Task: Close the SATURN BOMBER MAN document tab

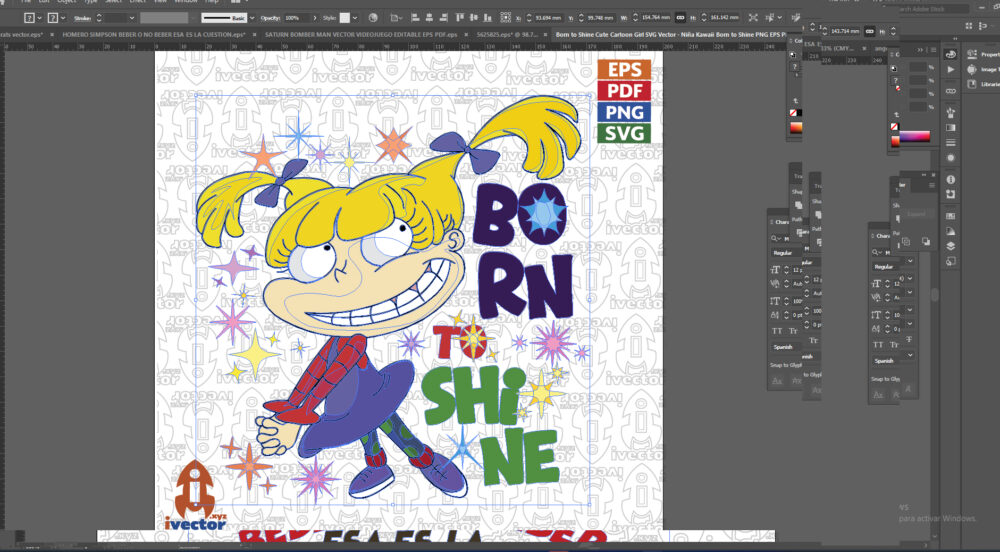Action: pos(466,34)
